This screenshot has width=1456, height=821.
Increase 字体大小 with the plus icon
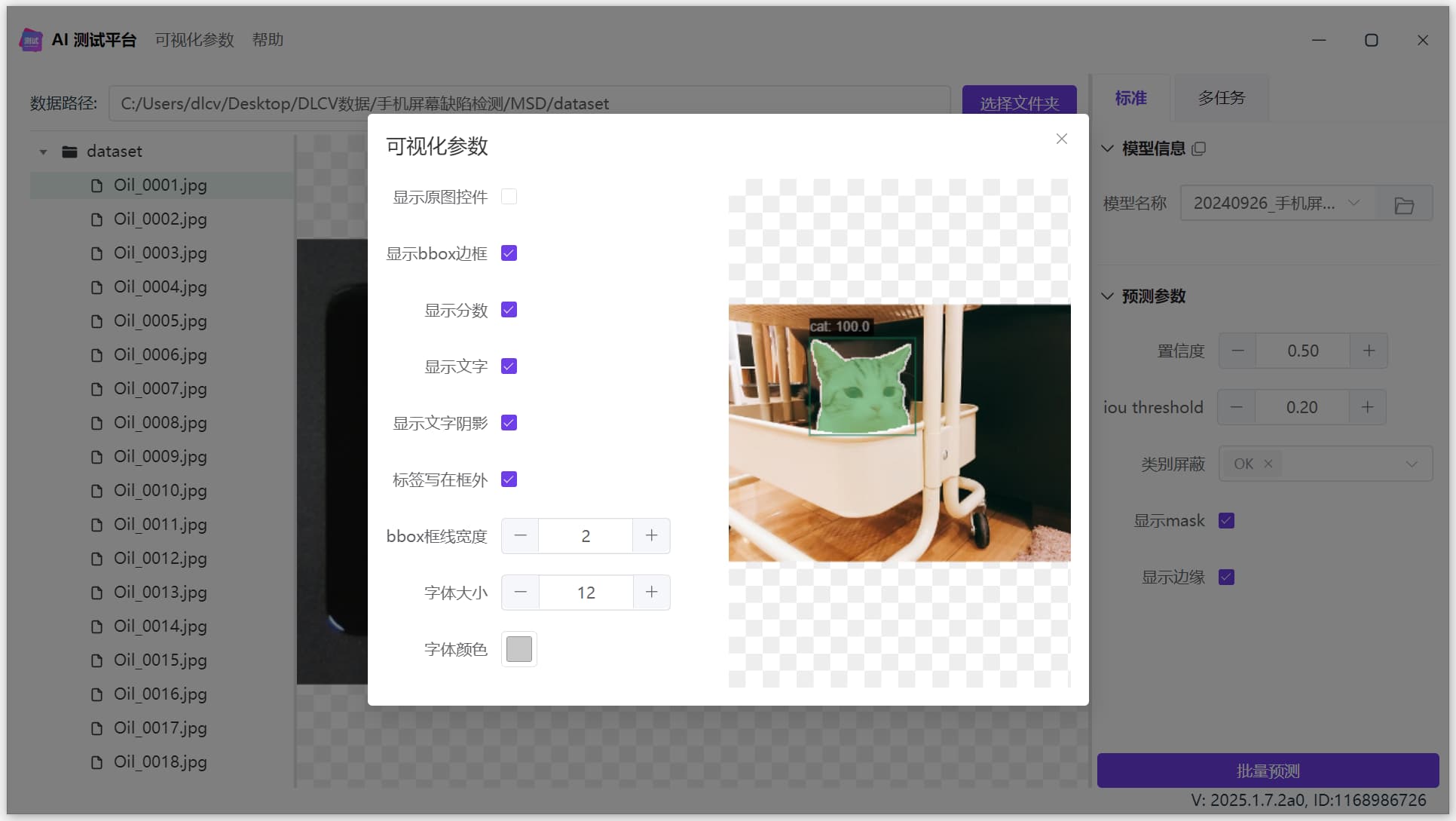(x=651, y=592)
